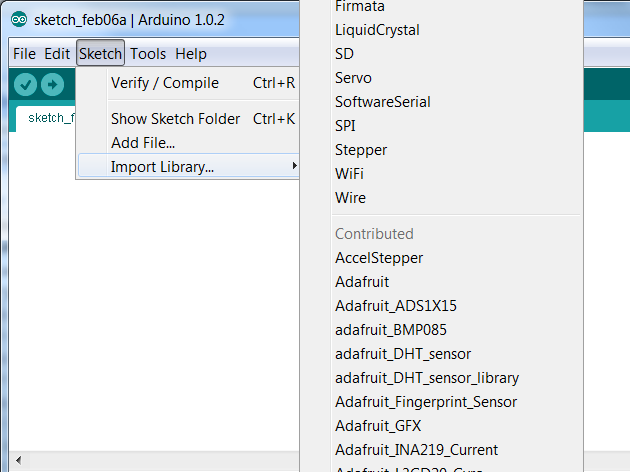Open the Edit menu

click(x=57, y=54)
